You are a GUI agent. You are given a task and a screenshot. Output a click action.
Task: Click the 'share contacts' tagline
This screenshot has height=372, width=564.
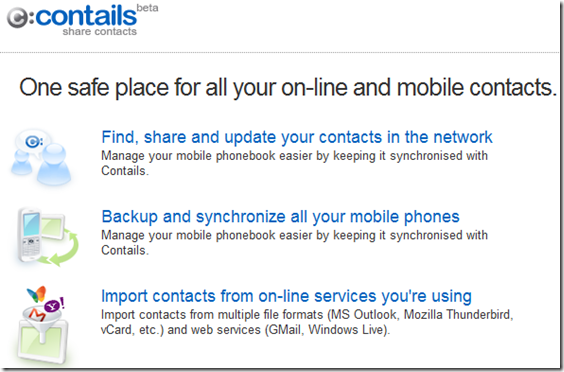(x=100, y=32)
